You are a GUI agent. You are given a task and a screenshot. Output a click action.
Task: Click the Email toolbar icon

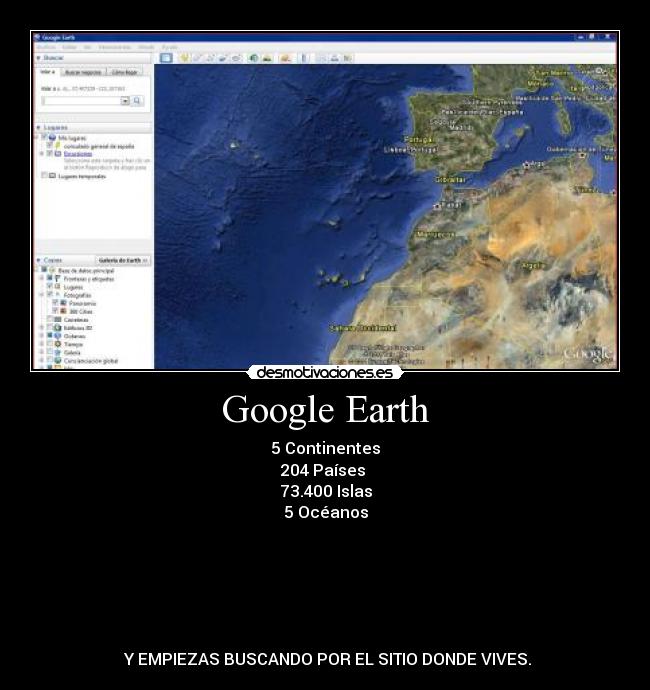pos(321,58)
